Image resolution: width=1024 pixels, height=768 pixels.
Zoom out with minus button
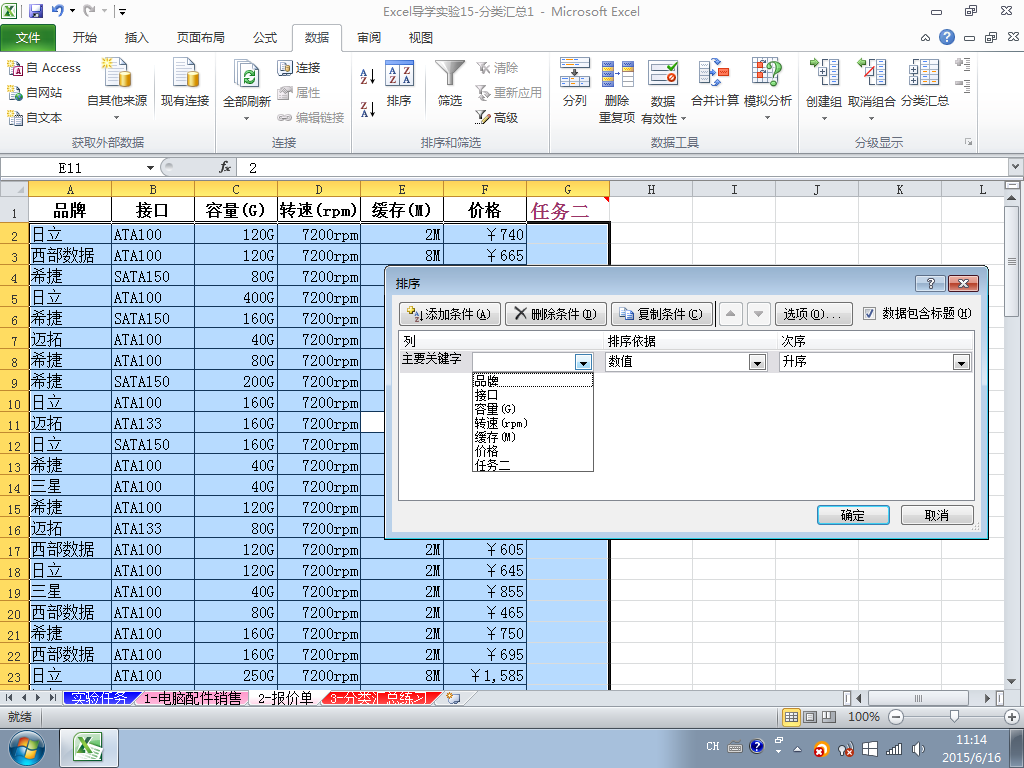tap(896, 716)
